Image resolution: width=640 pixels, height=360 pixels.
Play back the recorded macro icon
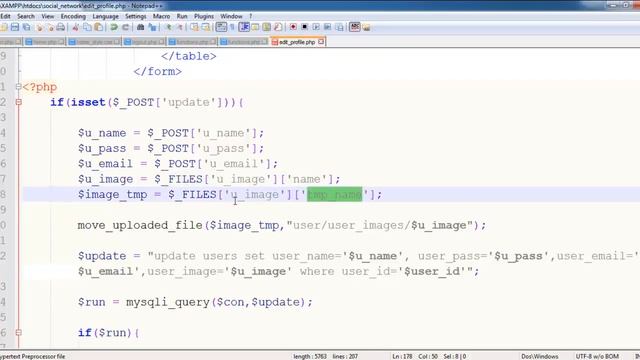click(316, 27)
